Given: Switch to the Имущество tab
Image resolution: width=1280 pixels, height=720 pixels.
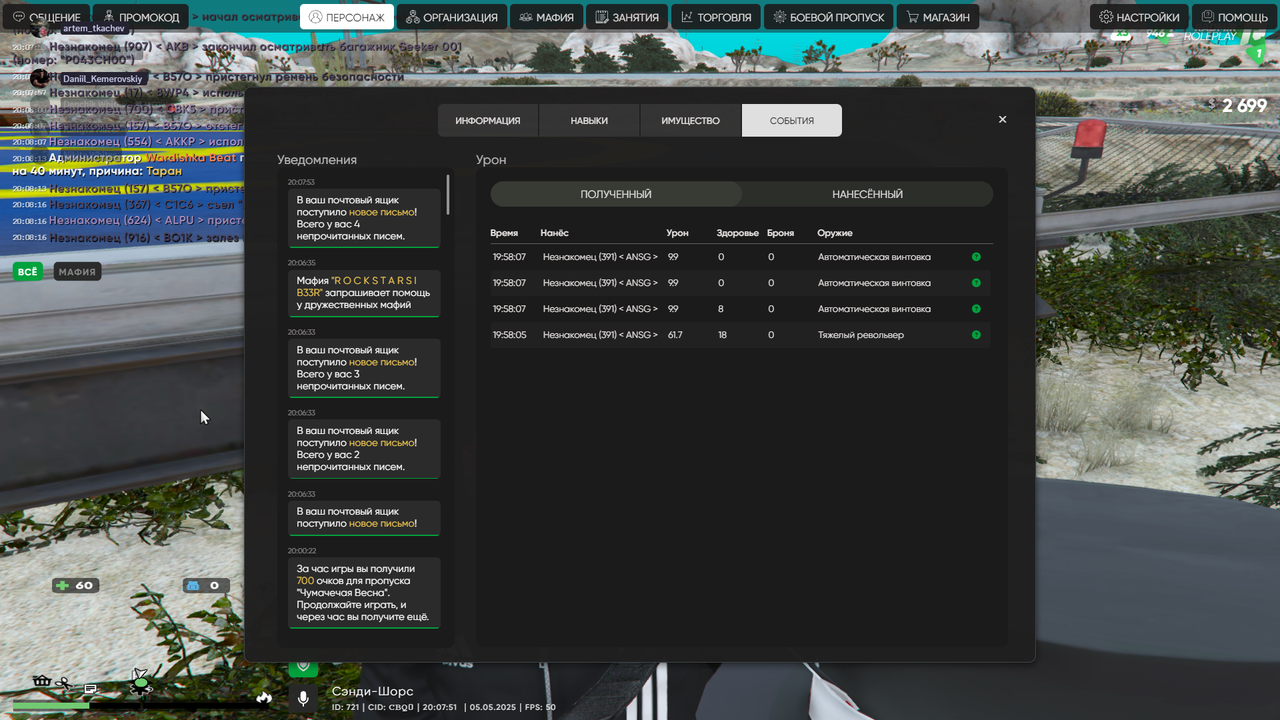Looking at the screenshot, I should [x=690, y=120].
